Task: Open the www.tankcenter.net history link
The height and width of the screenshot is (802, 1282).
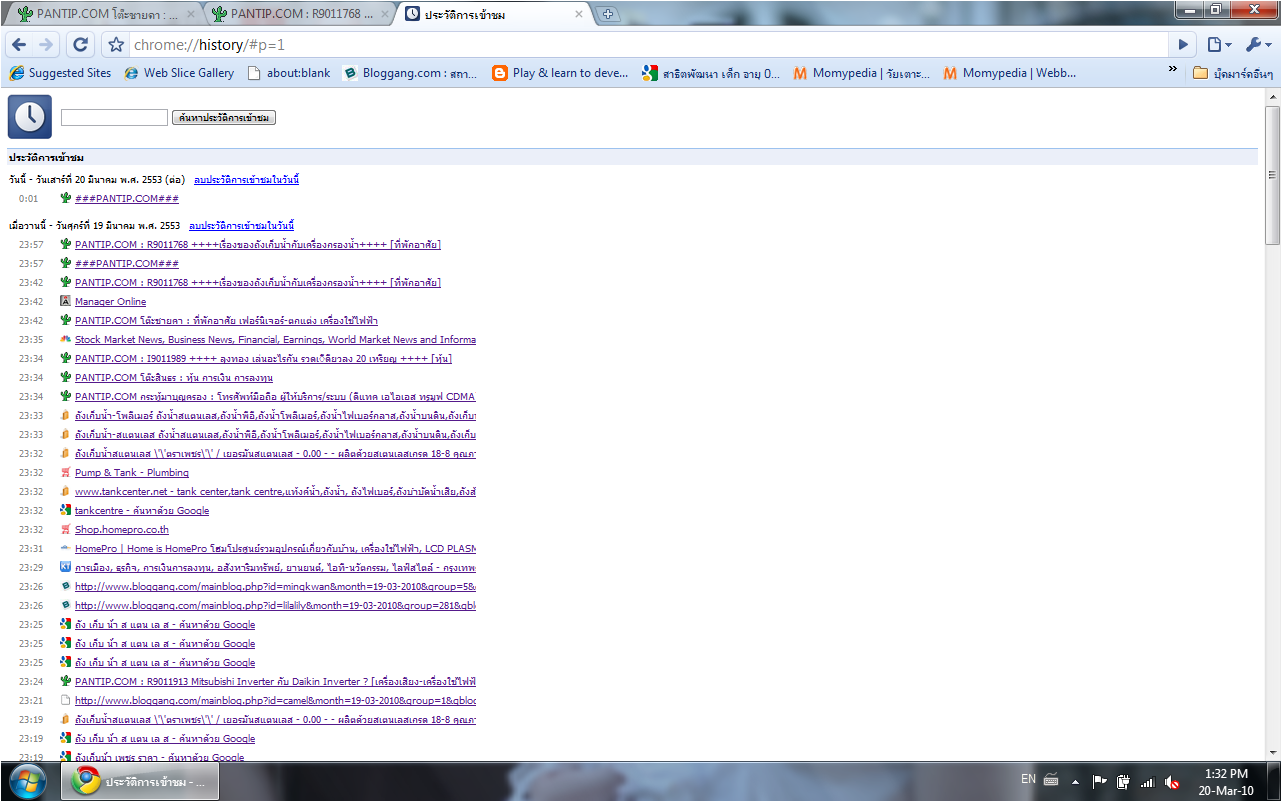Action: 275,492
